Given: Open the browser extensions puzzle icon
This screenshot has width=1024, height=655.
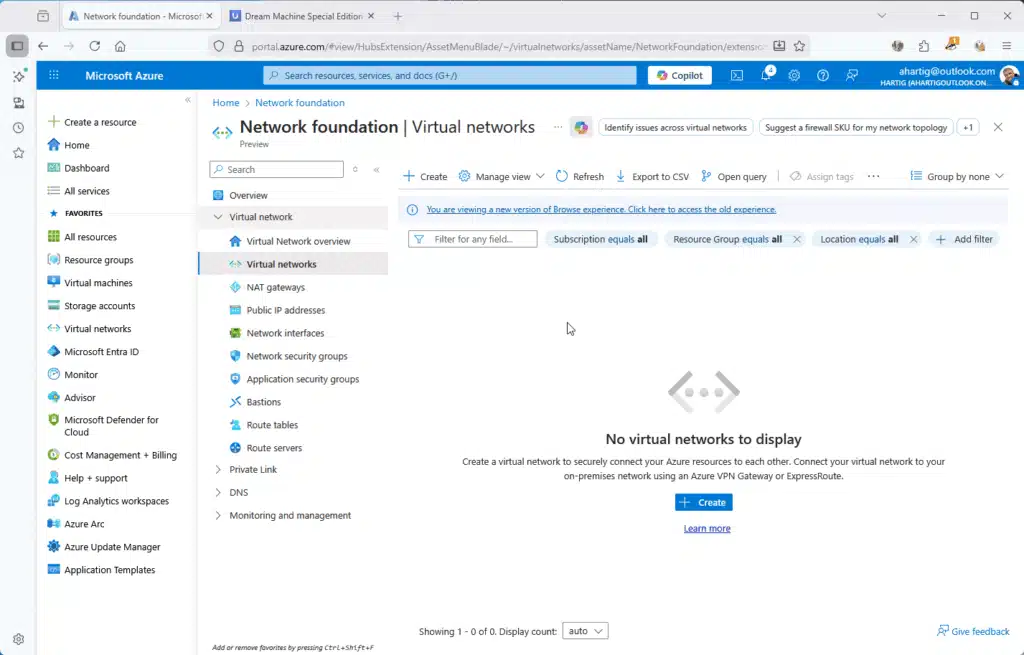Looking at the screenshot, I should (x=923, y=46).
